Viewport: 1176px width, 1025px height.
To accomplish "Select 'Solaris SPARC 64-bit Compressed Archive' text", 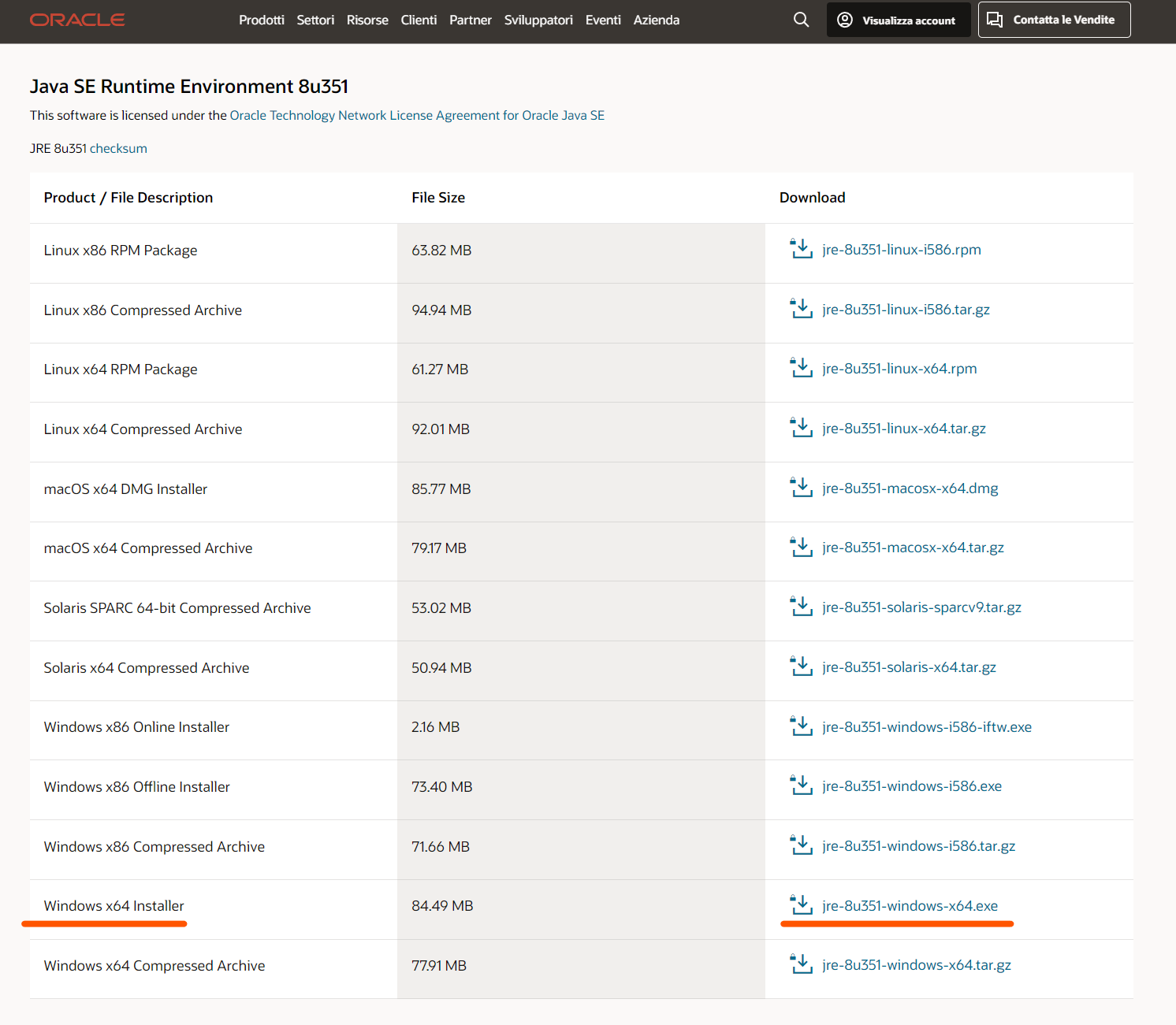I will pyautogui.click(x=177, y=608).
